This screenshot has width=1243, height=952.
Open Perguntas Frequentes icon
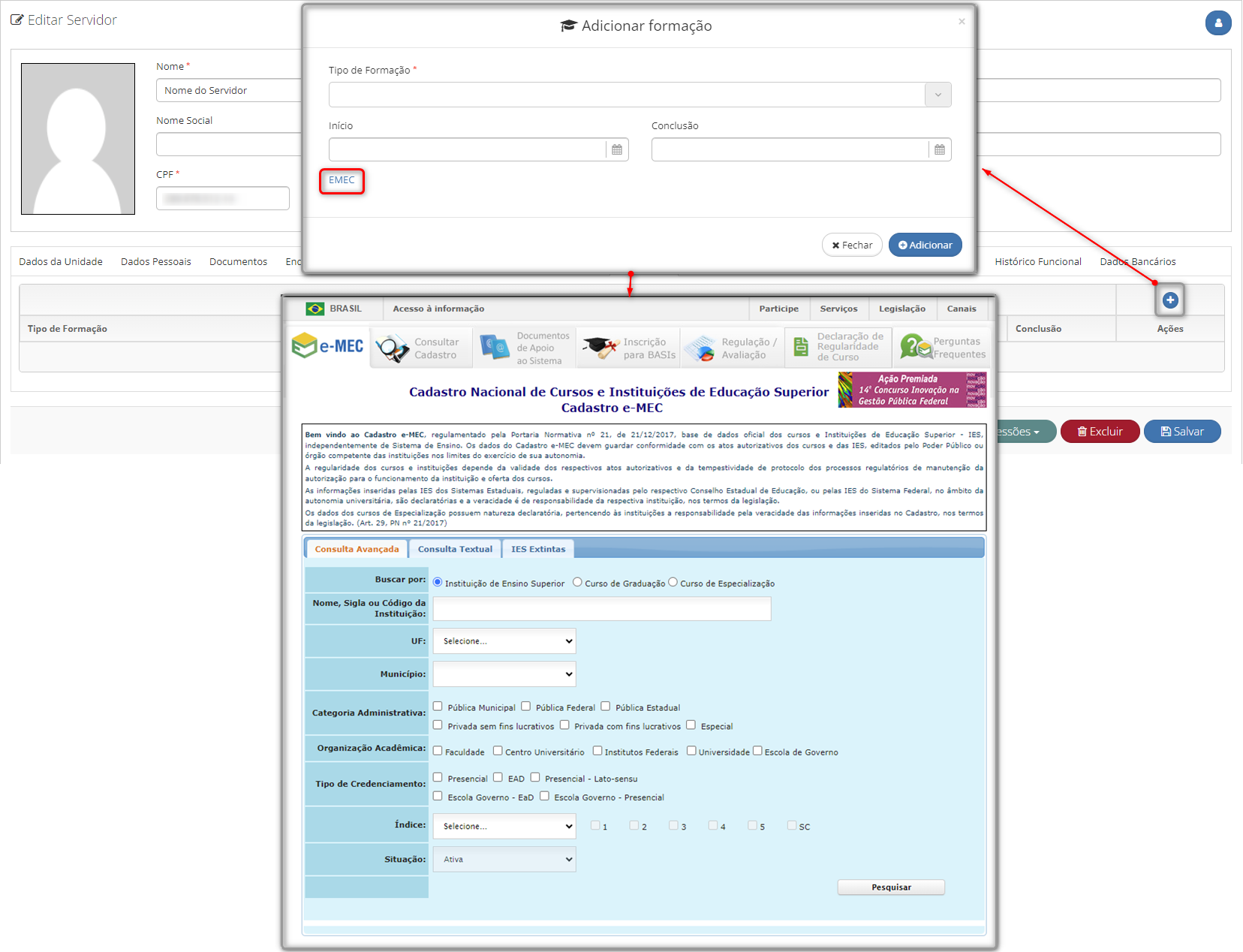tap(915, 347)
